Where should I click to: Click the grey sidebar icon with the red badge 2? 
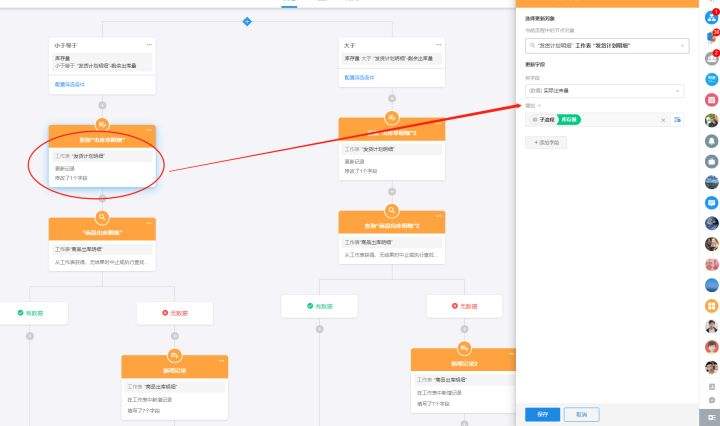(712, 58)
